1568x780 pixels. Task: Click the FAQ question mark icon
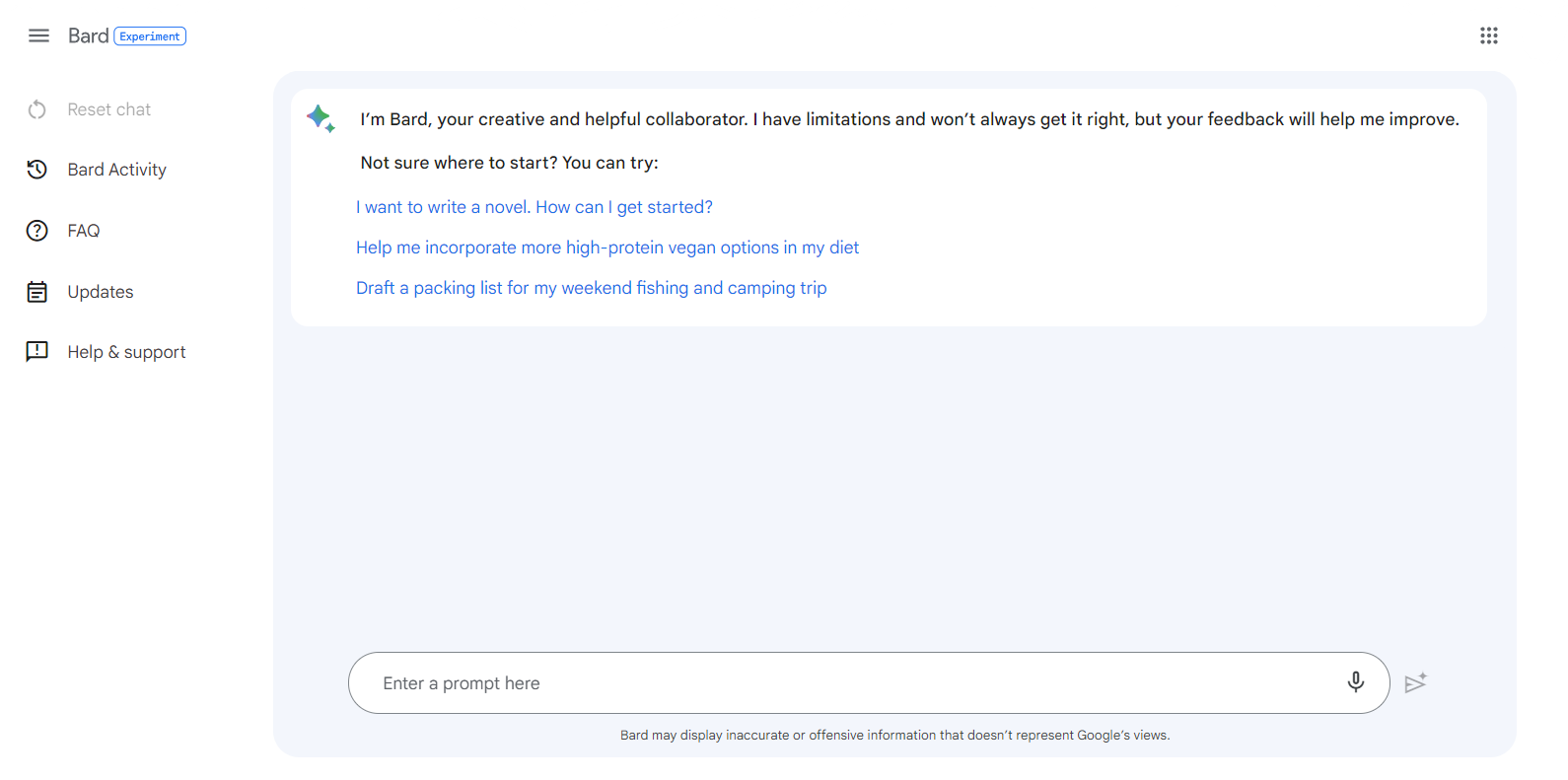point(37,231)
